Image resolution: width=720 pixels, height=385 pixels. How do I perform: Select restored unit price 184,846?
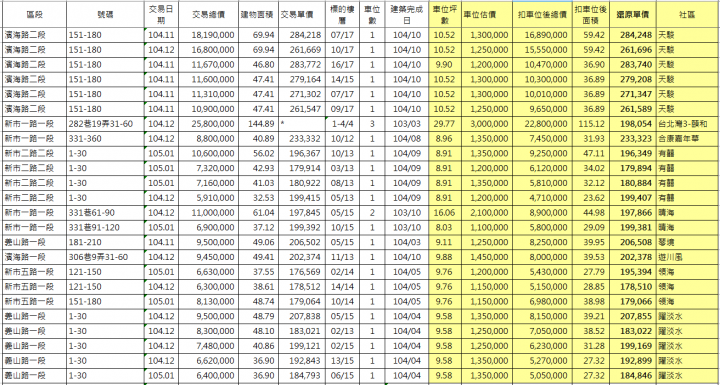pos(633,376)
